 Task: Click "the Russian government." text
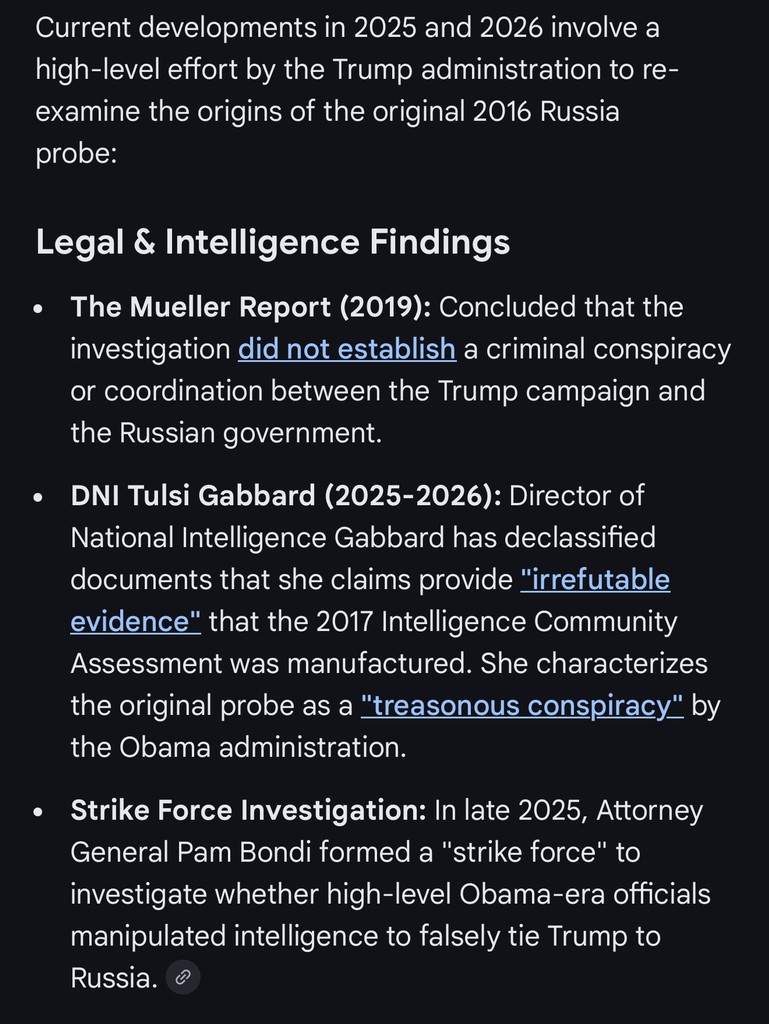tap(226, 433)
